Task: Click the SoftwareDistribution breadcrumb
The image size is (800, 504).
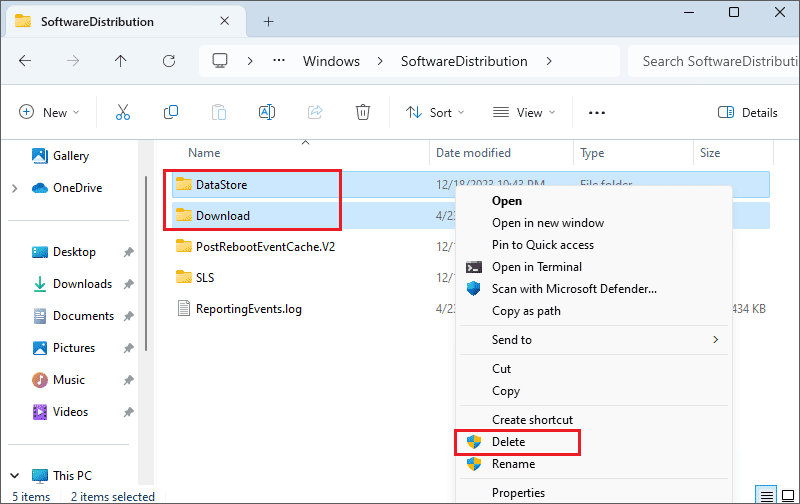Action: click(x=464, y=61)
